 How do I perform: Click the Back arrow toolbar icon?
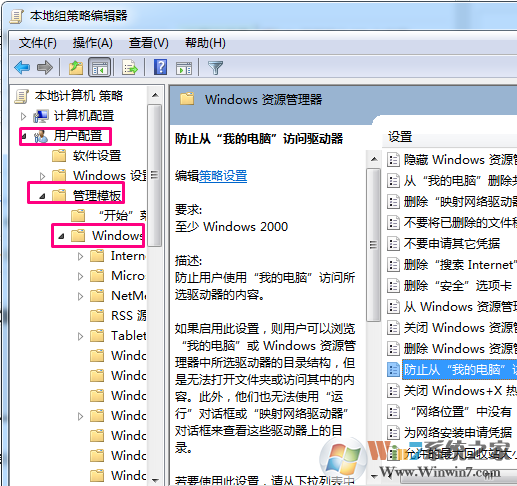pyautogui.click(x=22, y=68)
